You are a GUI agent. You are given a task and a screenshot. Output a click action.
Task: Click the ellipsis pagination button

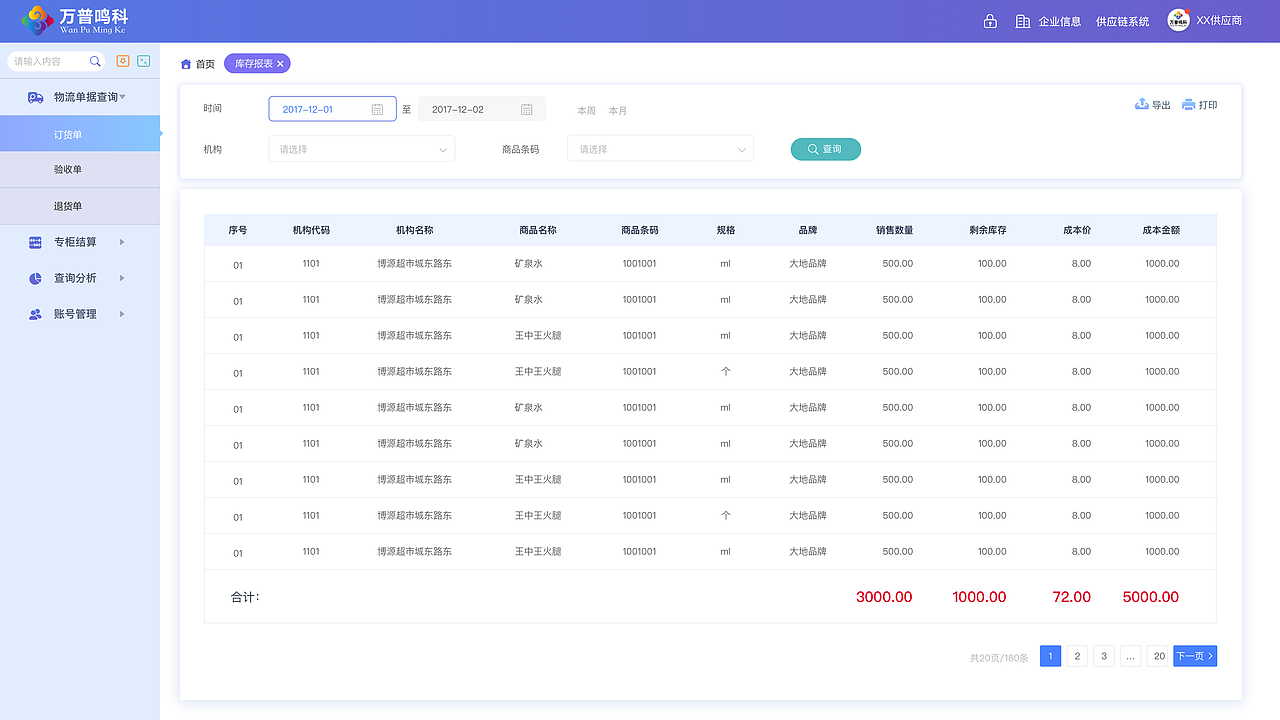[x=1130, y=656]
